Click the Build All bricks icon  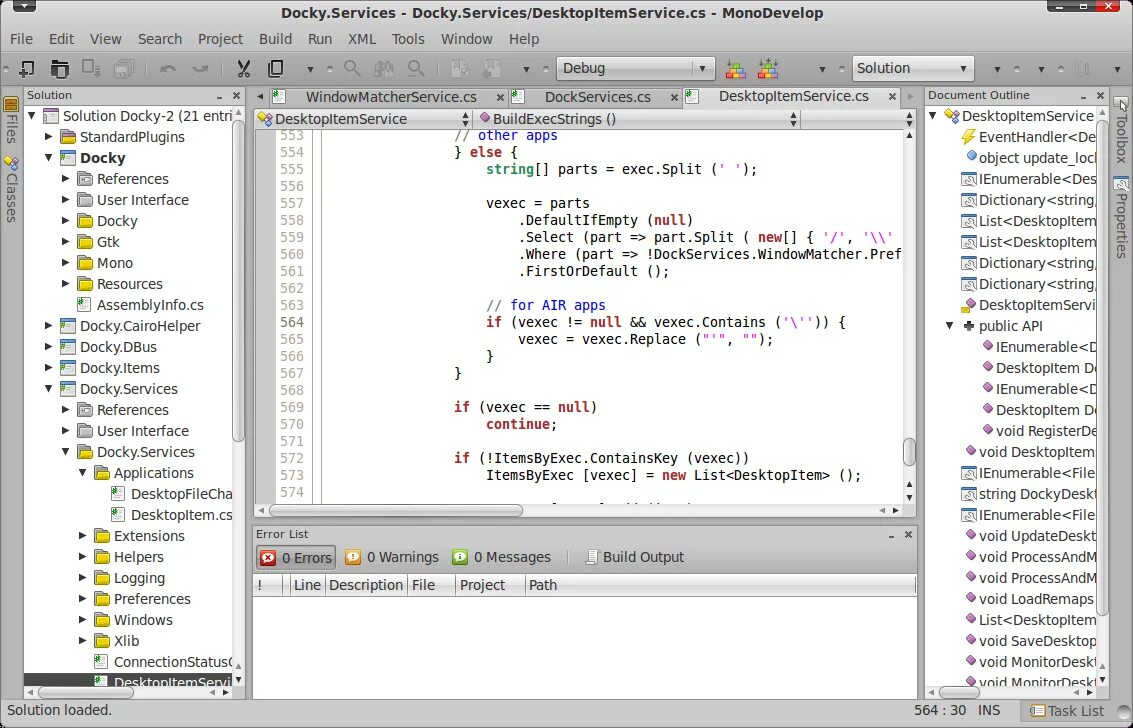736,69
